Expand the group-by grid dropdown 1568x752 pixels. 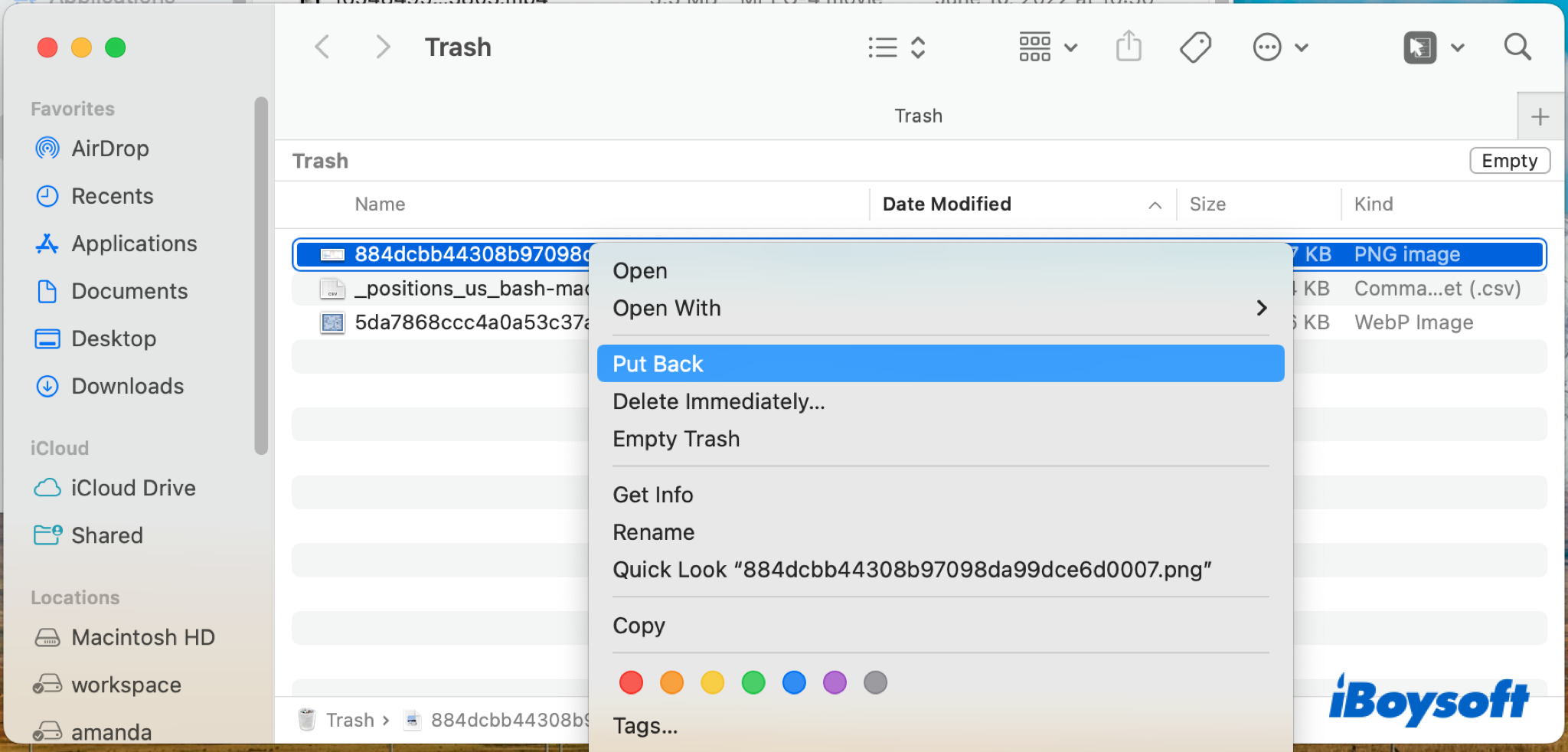1047,47
